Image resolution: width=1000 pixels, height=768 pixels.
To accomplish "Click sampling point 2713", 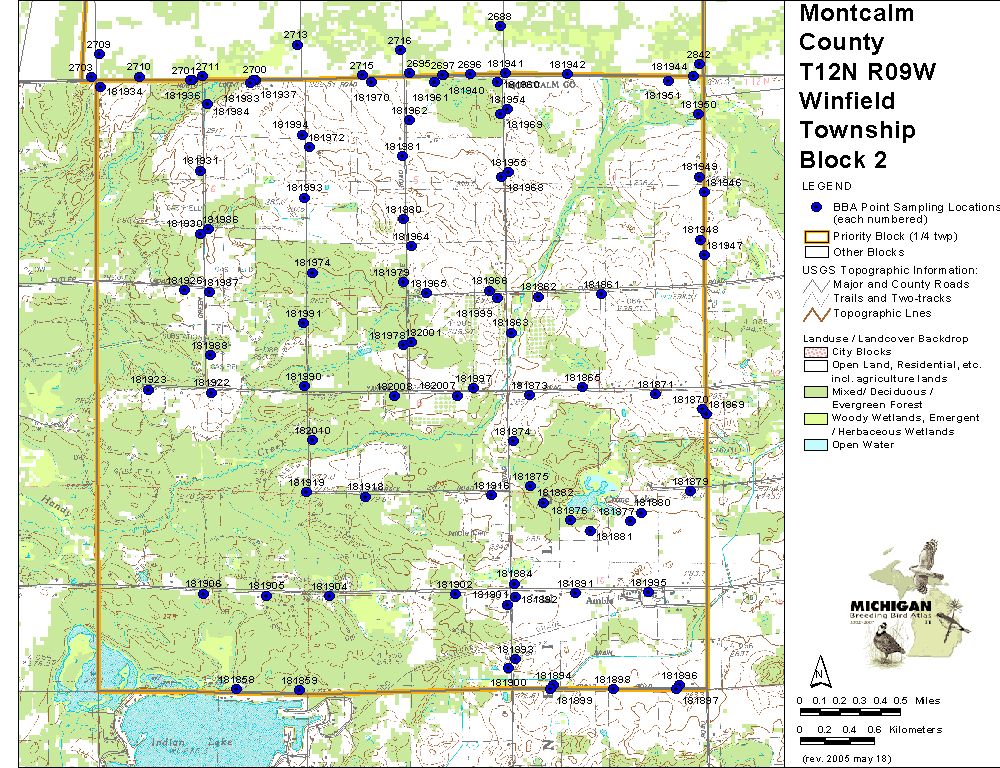I will pyautogui.click(x=295, y=45).
